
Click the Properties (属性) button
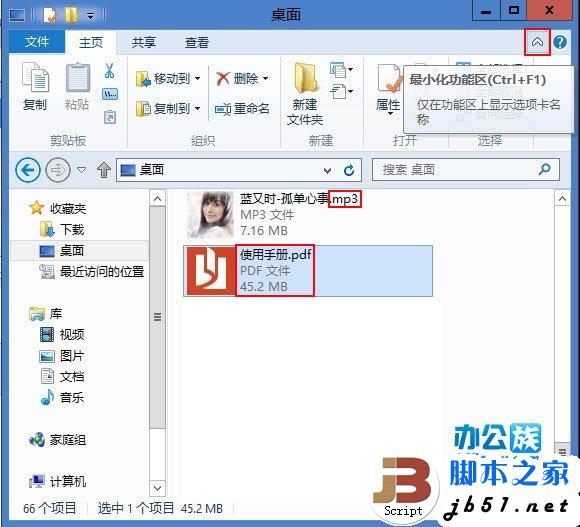[x=388, y=89]
